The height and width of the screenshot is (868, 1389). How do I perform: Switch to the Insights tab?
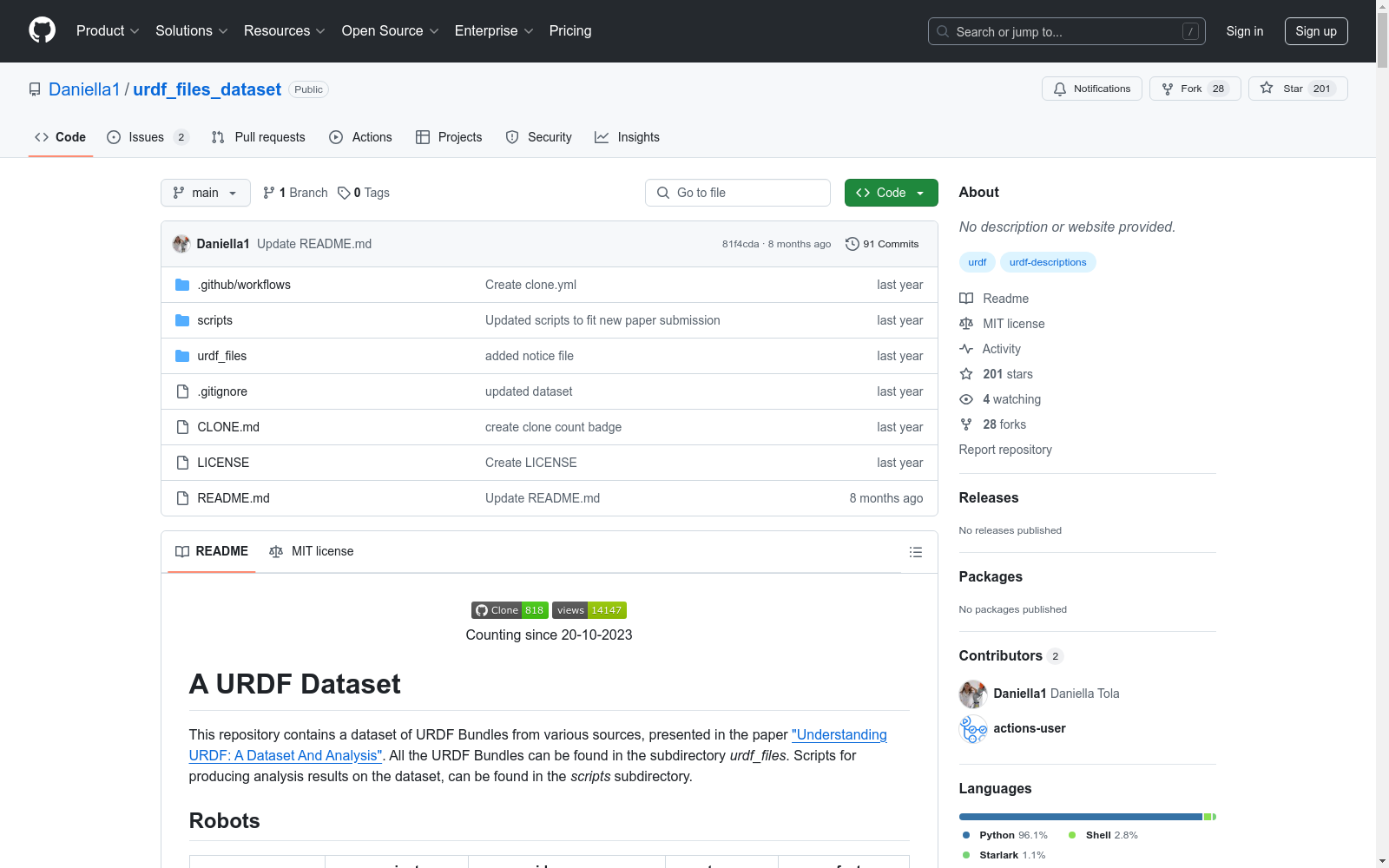[x=627, y=137]
